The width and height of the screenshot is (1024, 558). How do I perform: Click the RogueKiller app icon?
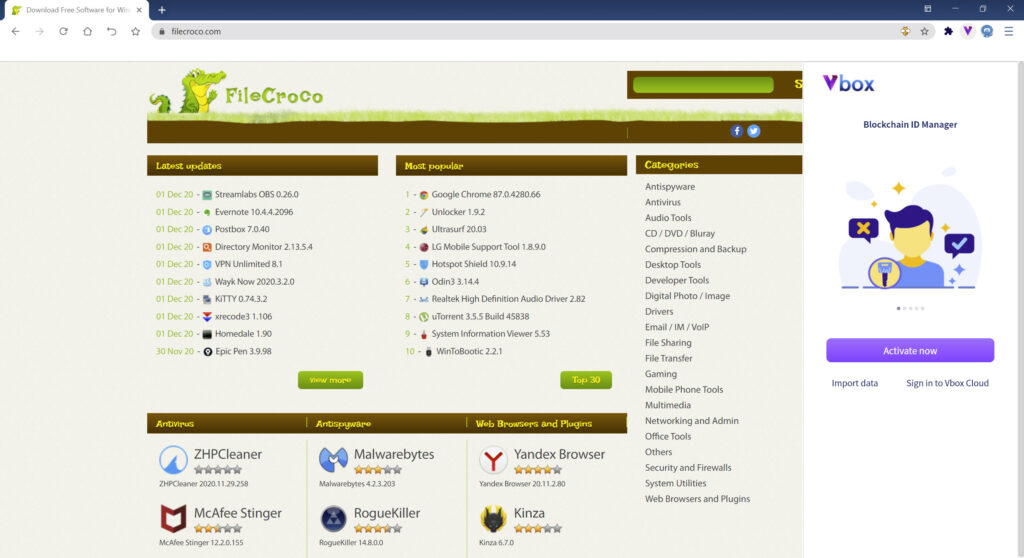[333, 519]
